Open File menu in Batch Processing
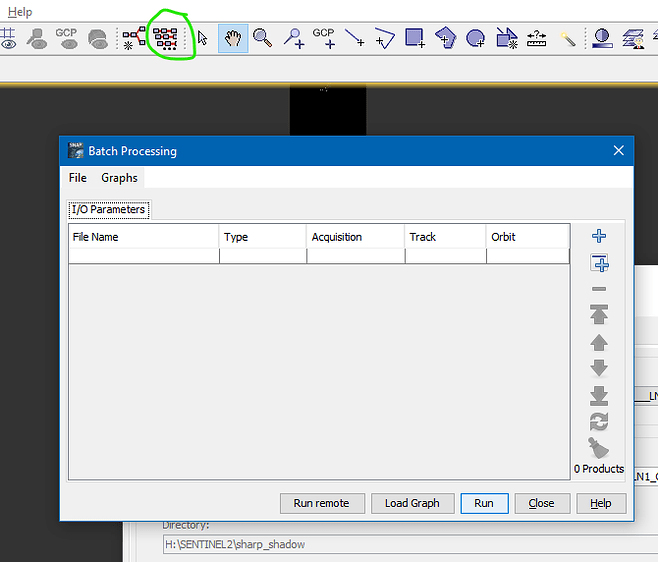Screen dimensions: 658x562 tap(78, 178)
